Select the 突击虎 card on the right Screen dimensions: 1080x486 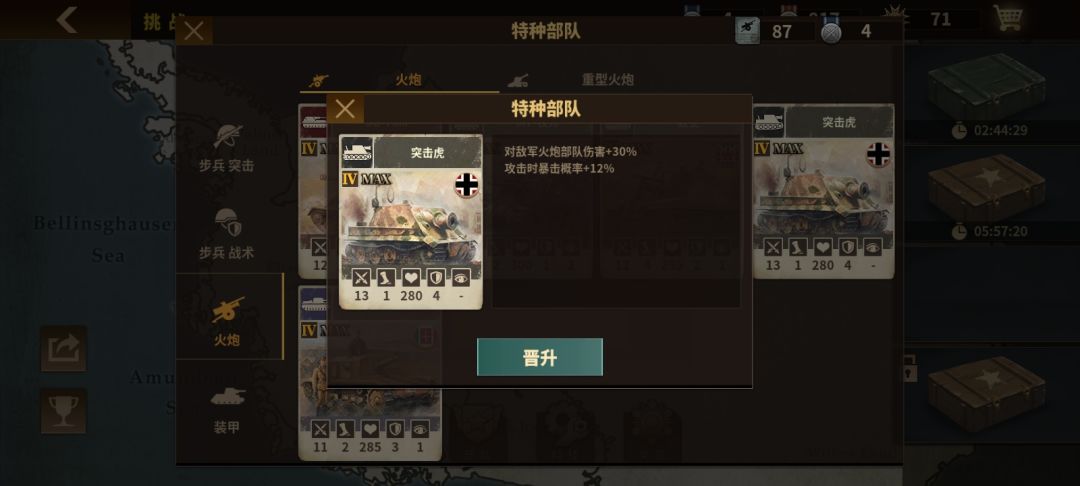tap(823, 191)
